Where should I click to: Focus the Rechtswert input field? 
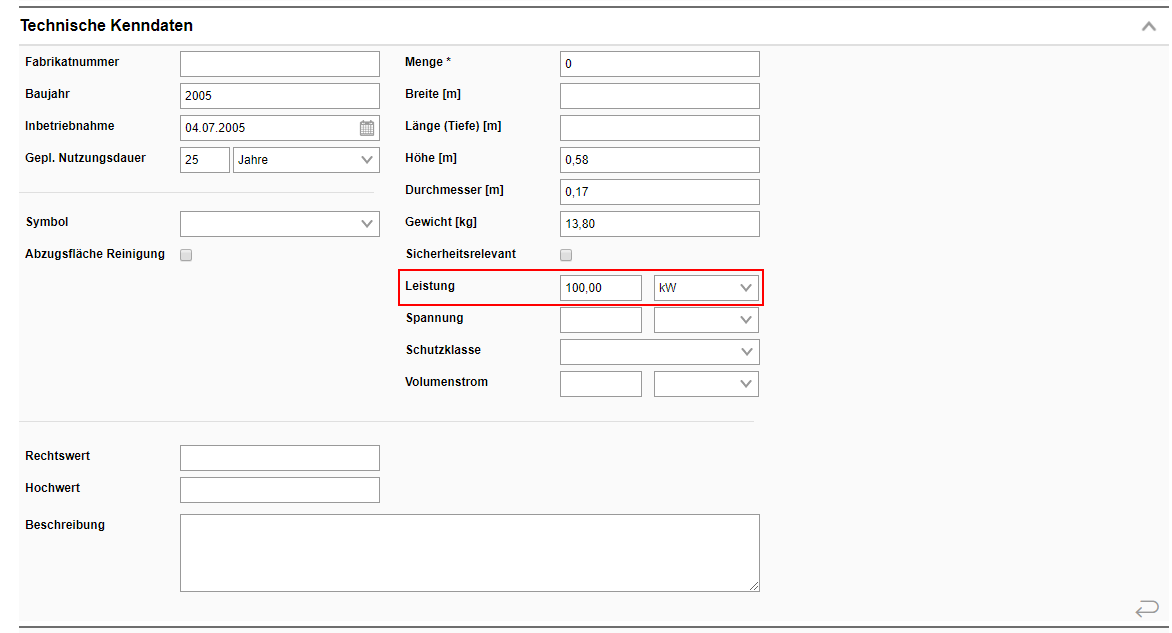[280, 458]
